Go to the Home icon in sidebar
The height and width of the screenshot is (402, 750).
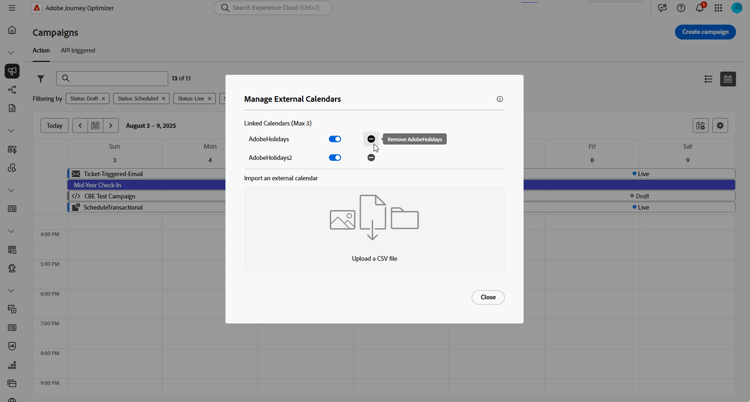click(12, 30)
